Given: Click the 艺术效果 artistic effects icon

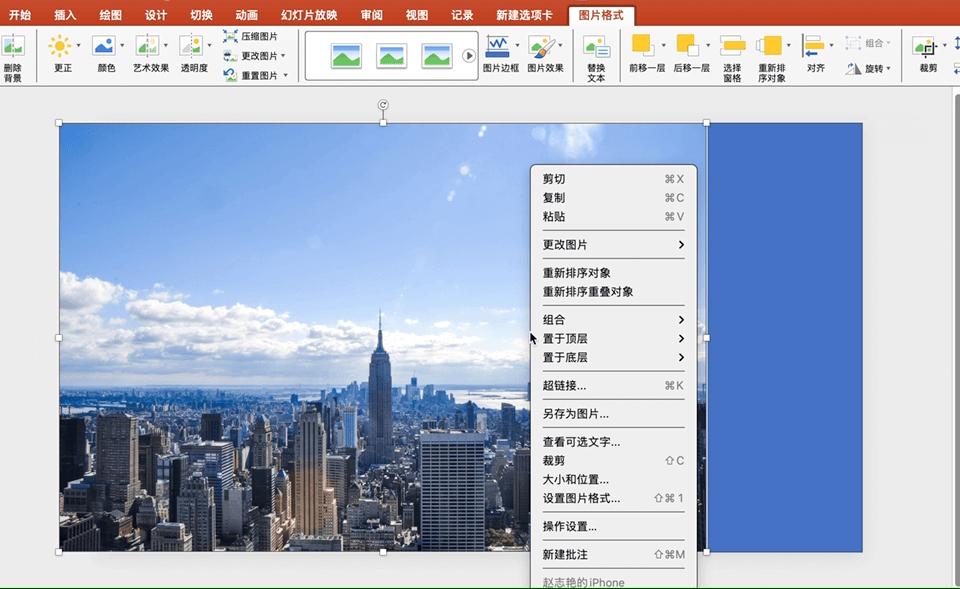Looking at the screenshot, I should tap(147, 47).
